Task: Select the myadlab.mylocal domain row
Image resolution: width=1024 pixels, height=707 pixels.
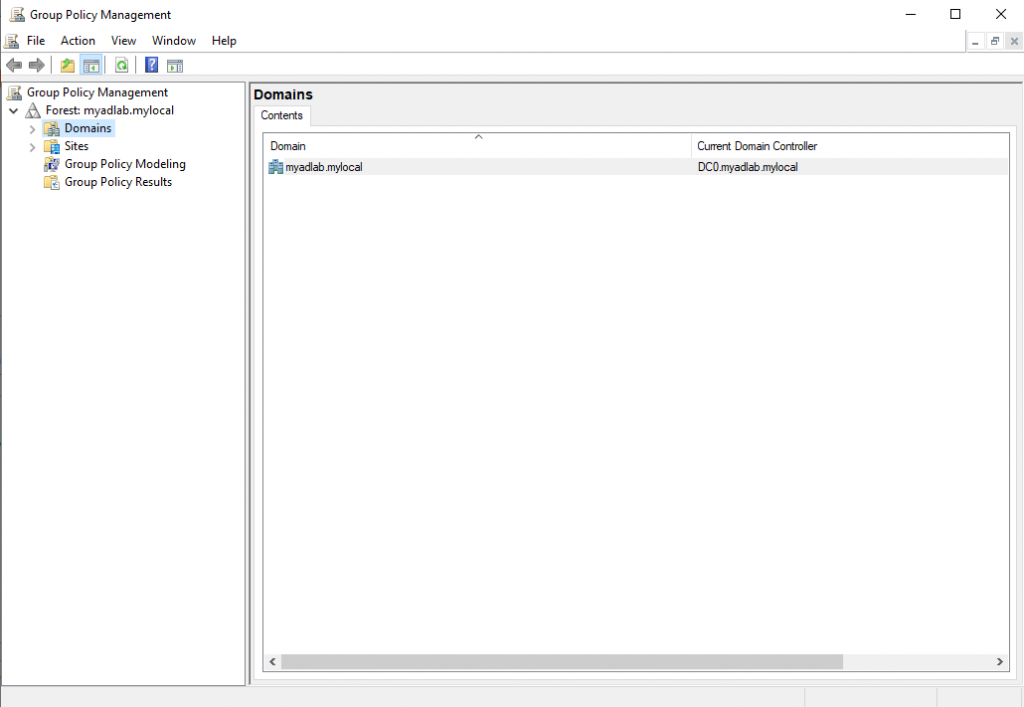Action: coord(321,167)
